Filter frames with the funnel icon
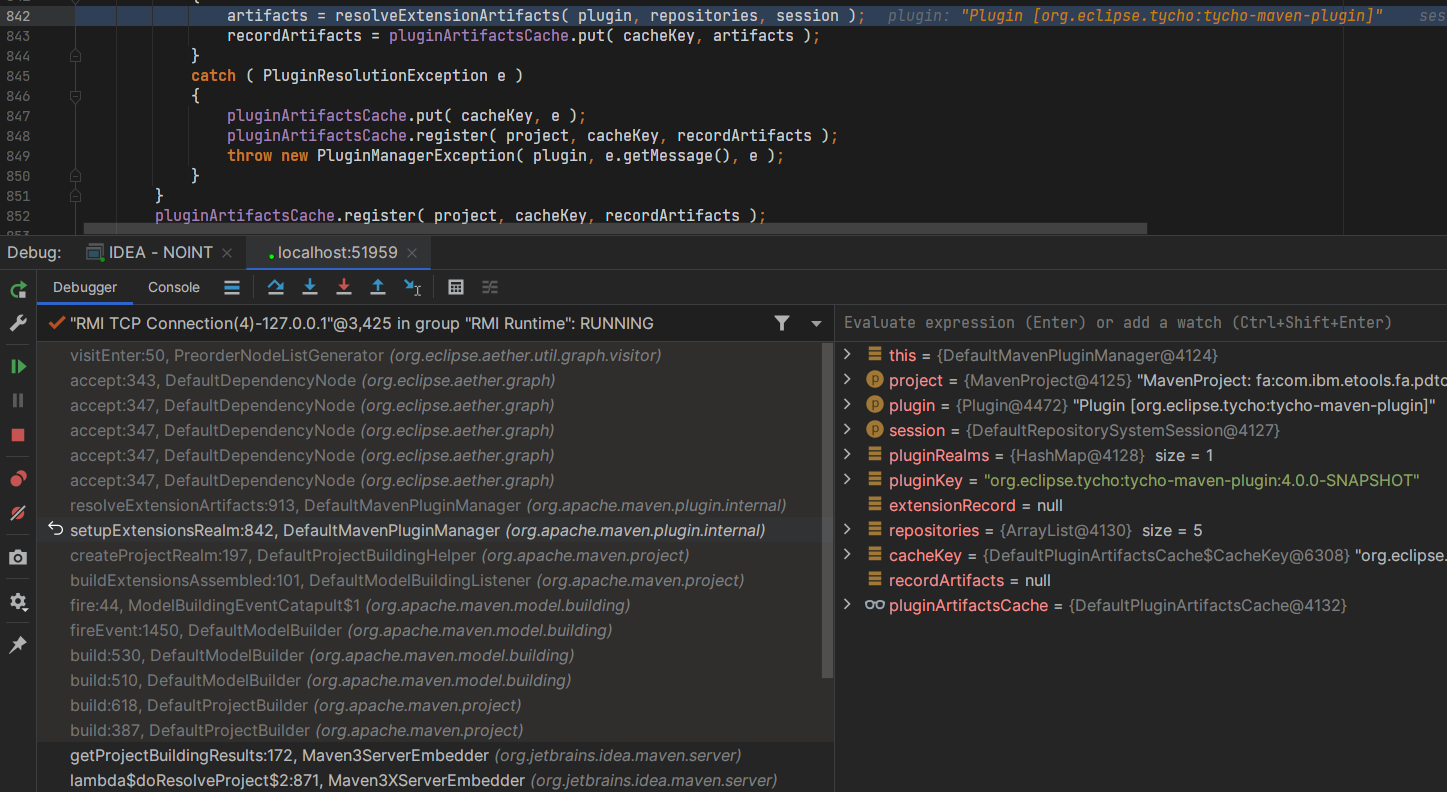 (782, 323)
